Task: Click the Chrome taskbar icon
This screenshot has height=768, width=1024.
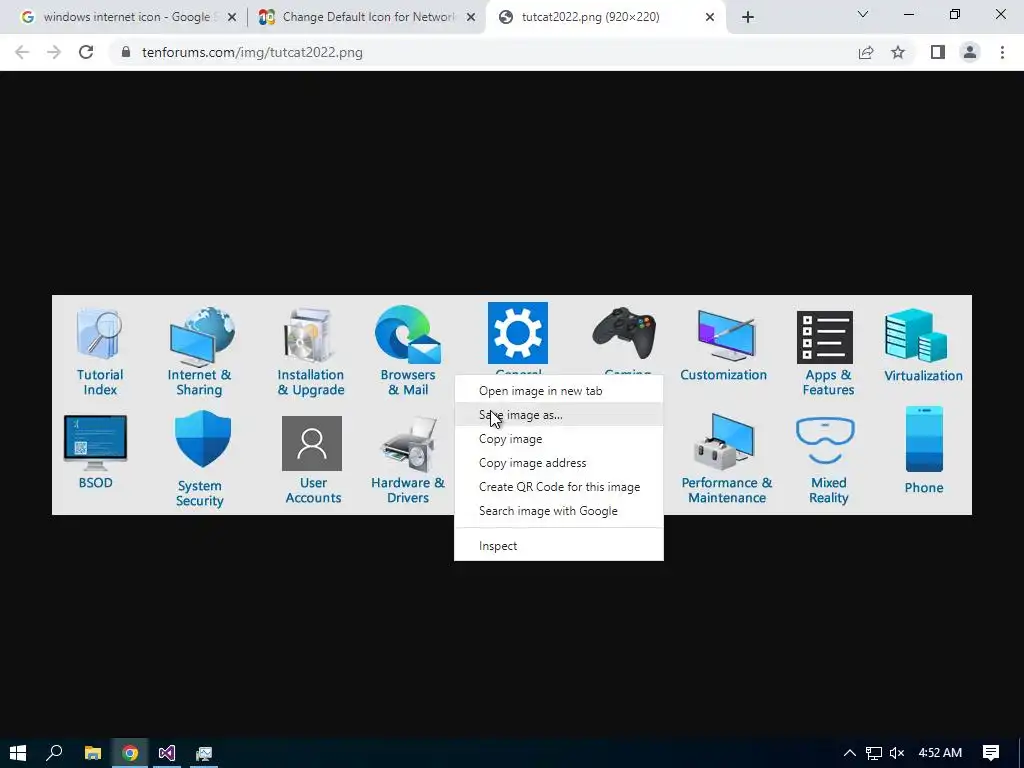Action: (x=130, y=753)
